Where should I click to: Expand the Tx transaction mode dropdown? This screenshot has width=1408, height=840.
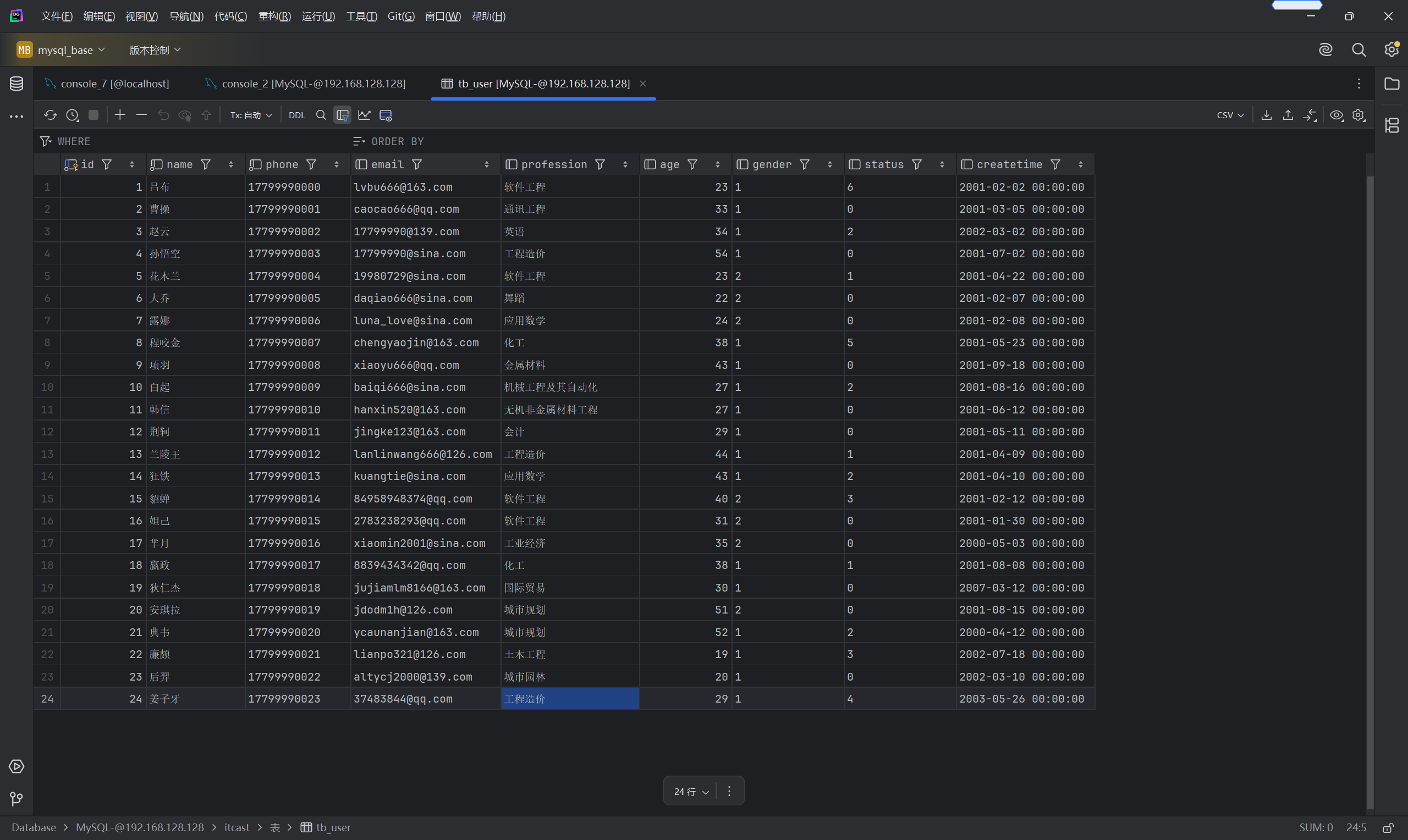pos(251,115)
